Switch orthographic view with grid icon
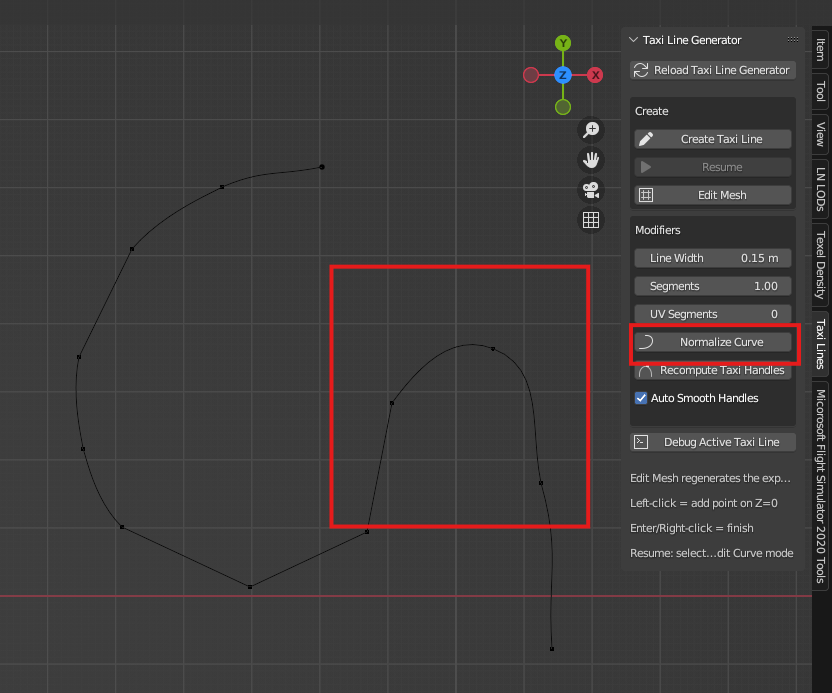This screenshot has height=693, width=832. pos(591,220)
